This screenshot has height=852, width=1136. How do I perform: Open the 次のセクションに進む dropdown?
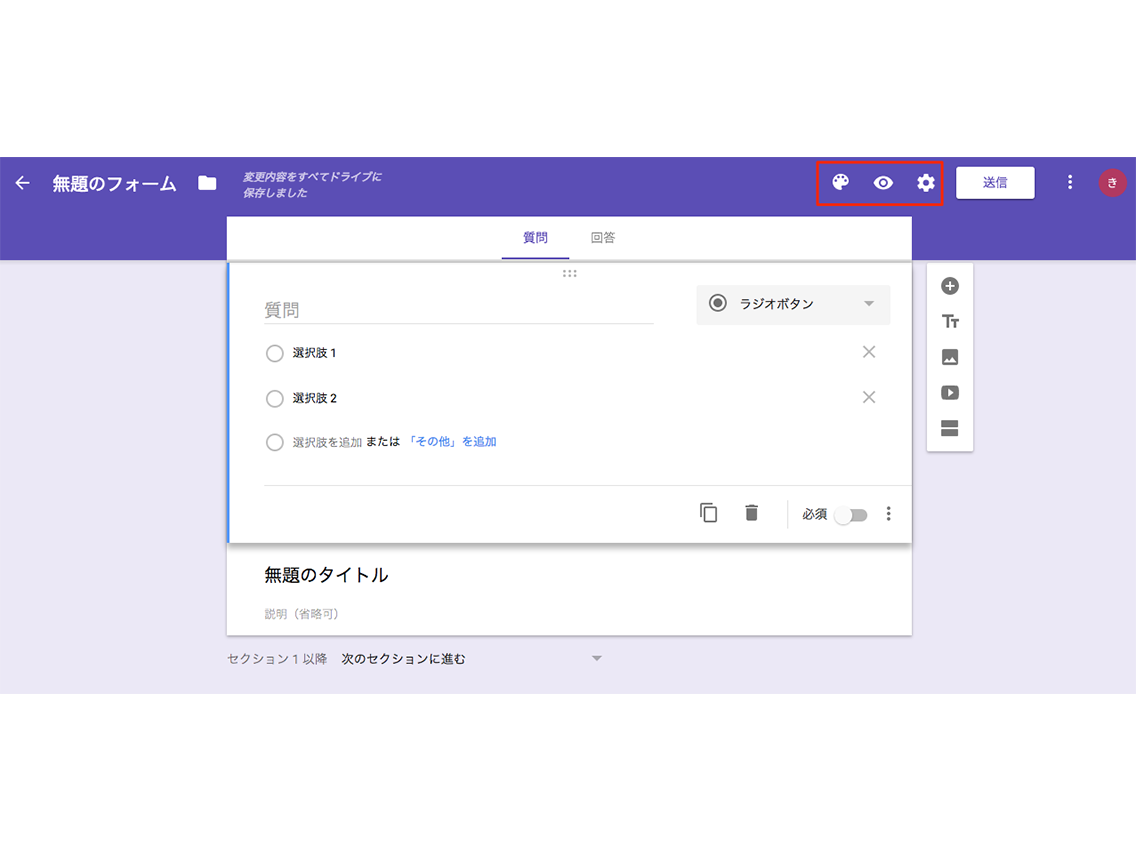472,659
